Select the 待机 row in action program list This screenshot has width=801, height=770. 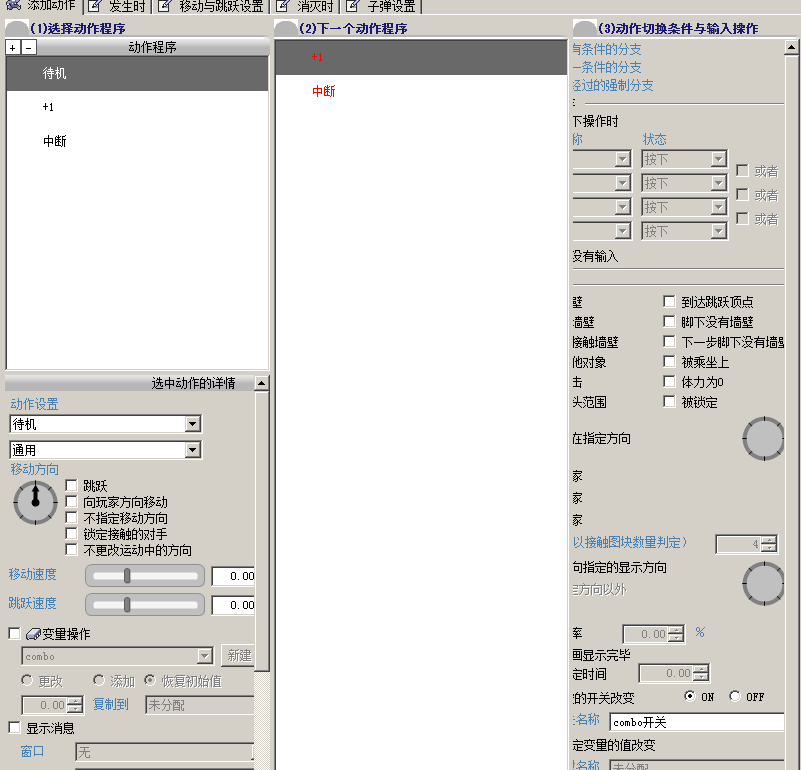(137, 73)
